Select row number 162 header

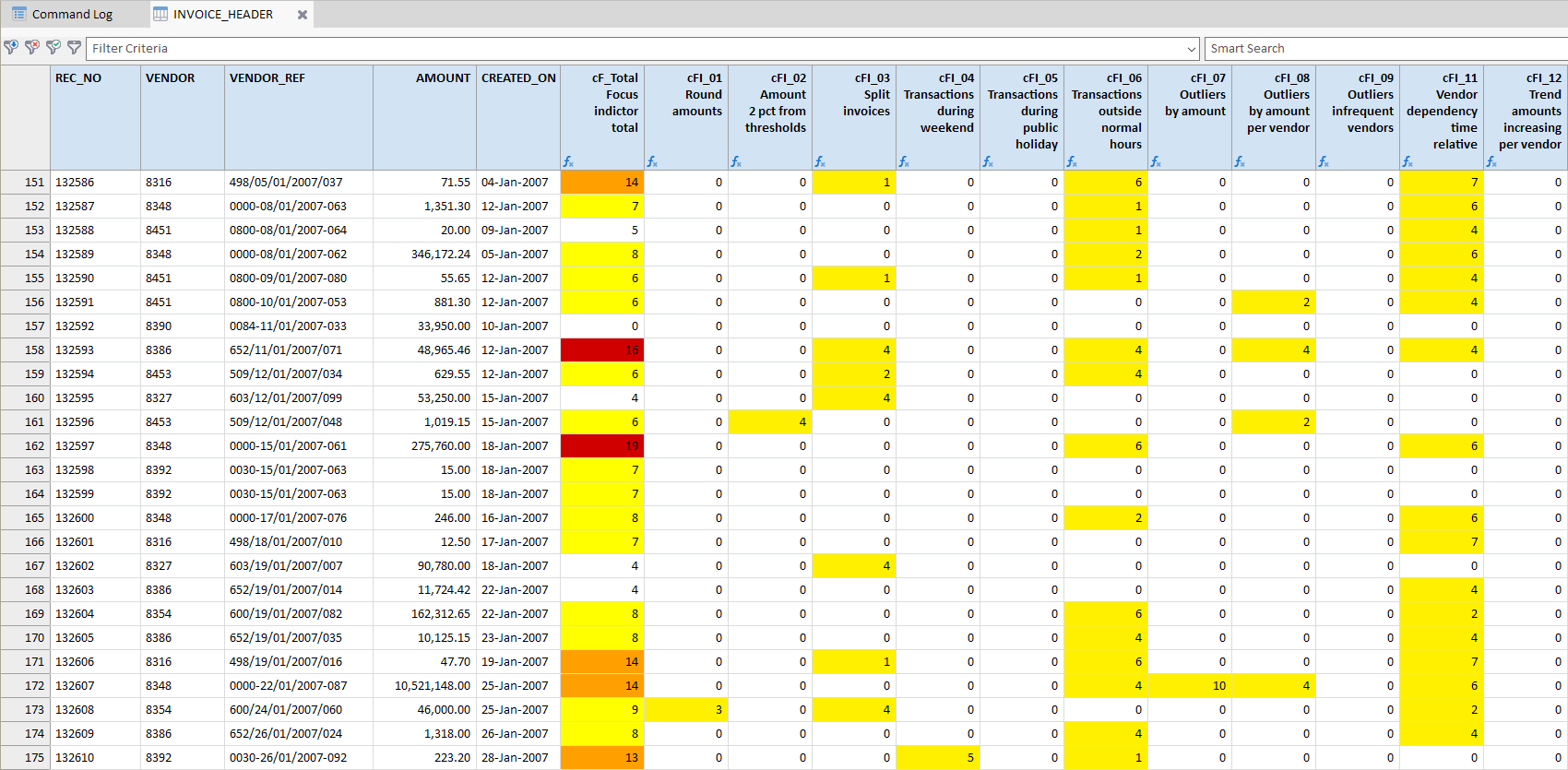tap(26, 446)
